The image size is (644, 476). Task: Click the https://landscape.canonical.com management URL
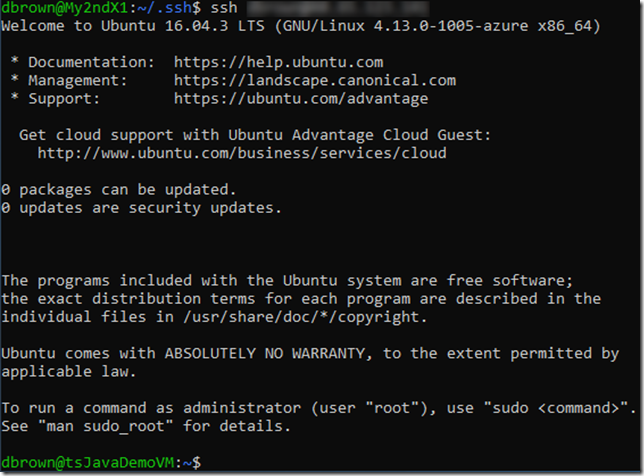tap(315, 80)
